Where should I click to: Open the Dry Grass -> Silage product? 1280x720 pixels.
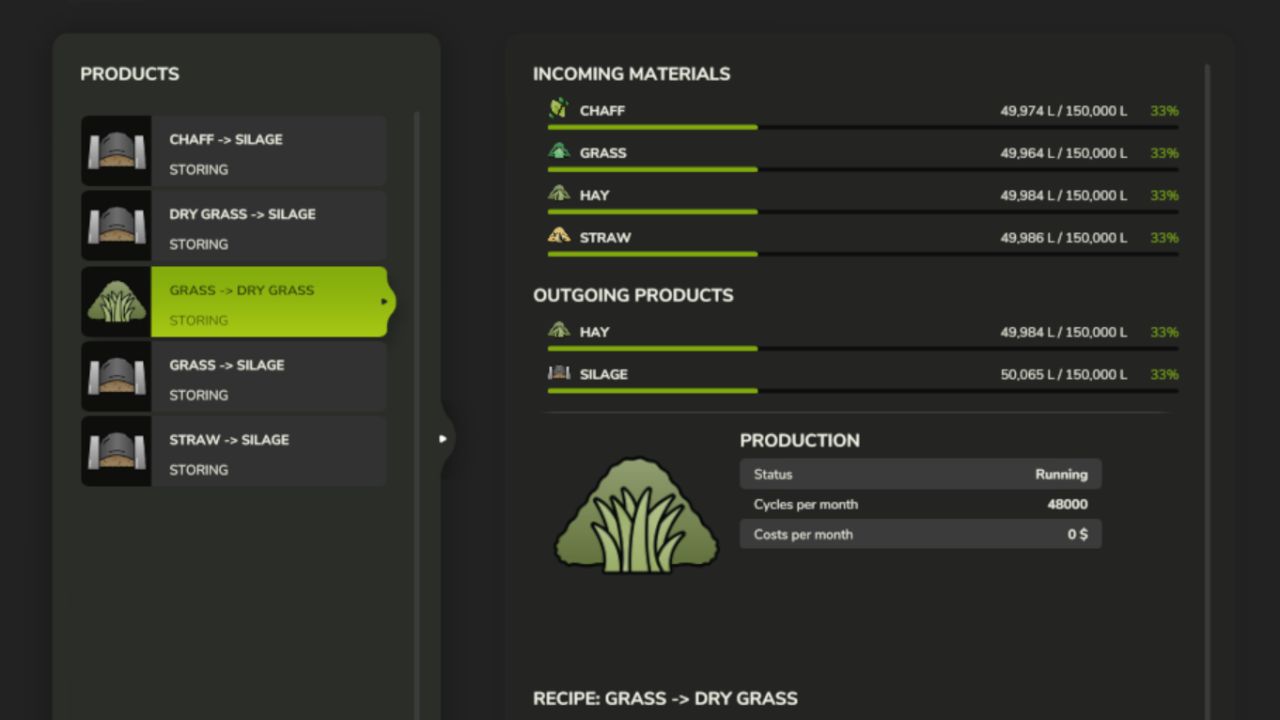[x=268, y=226]
